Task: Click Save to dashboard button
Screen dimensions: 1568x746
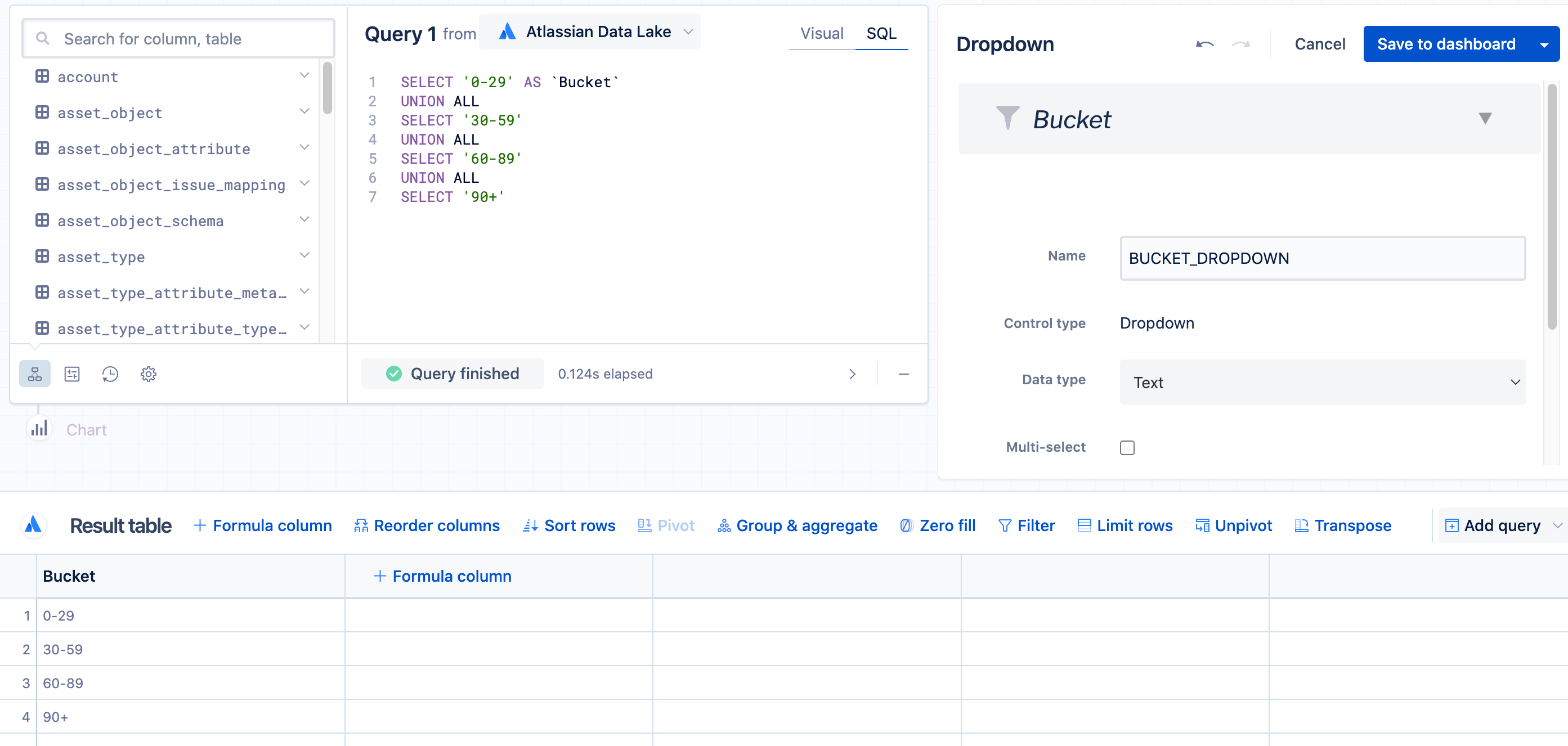Action: (1446, 44)
